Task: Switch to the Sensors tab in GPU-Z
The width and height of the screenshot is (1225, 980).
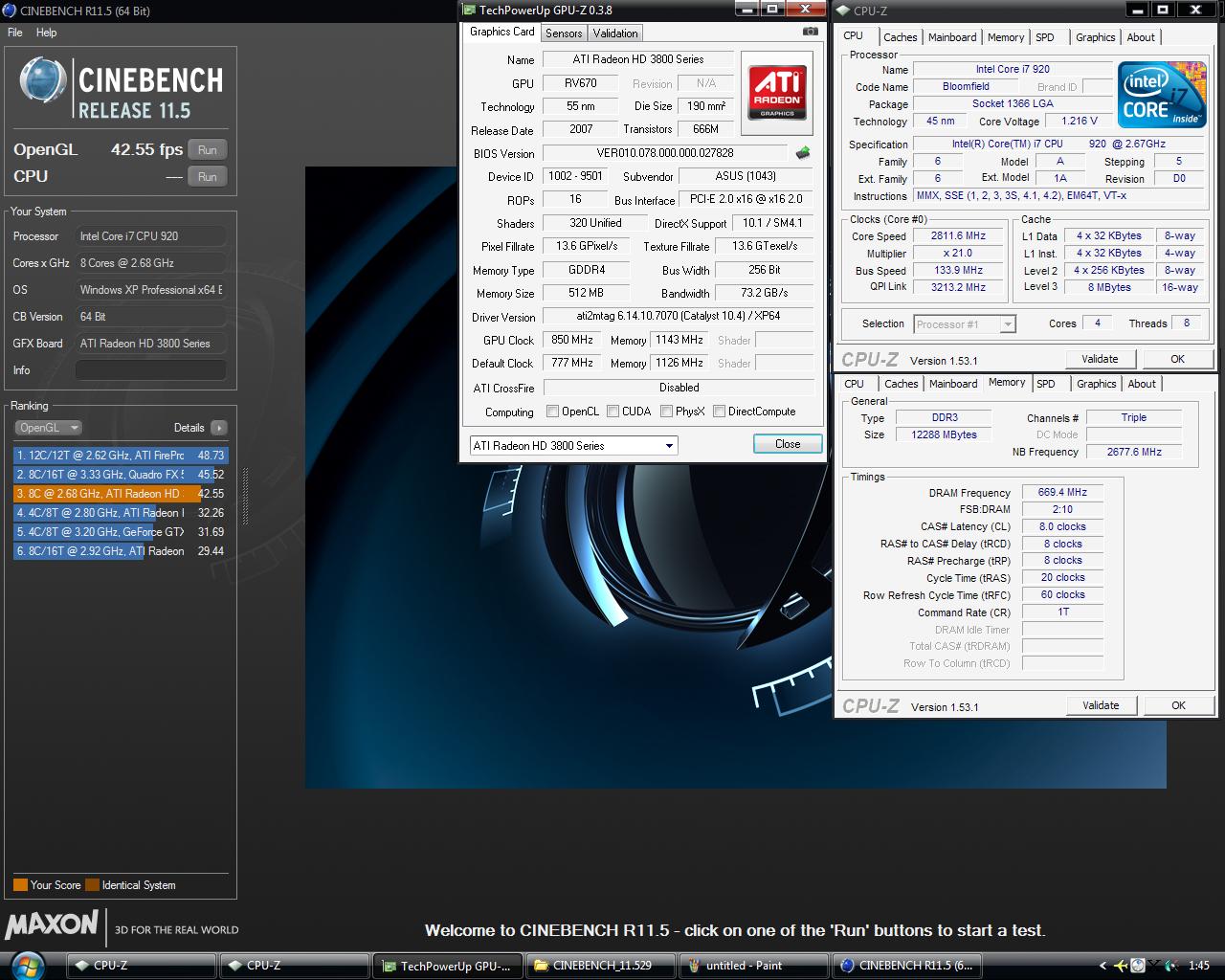Action: point(564,33)
